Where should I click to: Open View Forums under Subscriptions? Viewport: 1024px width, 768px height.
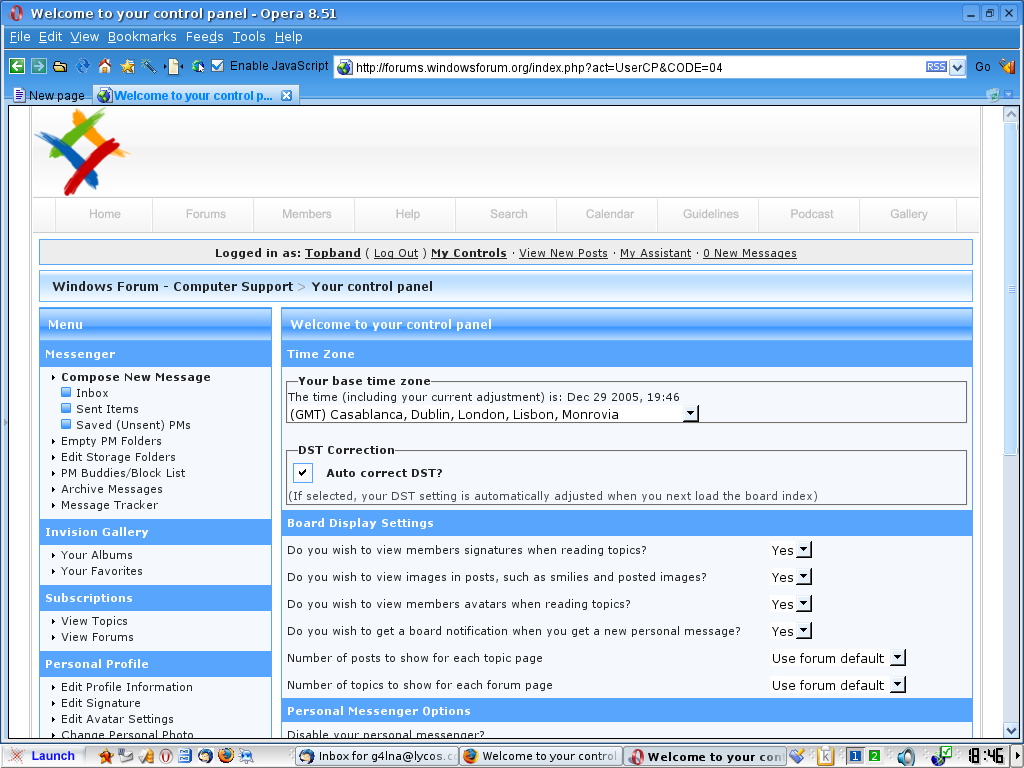point(97,637)
